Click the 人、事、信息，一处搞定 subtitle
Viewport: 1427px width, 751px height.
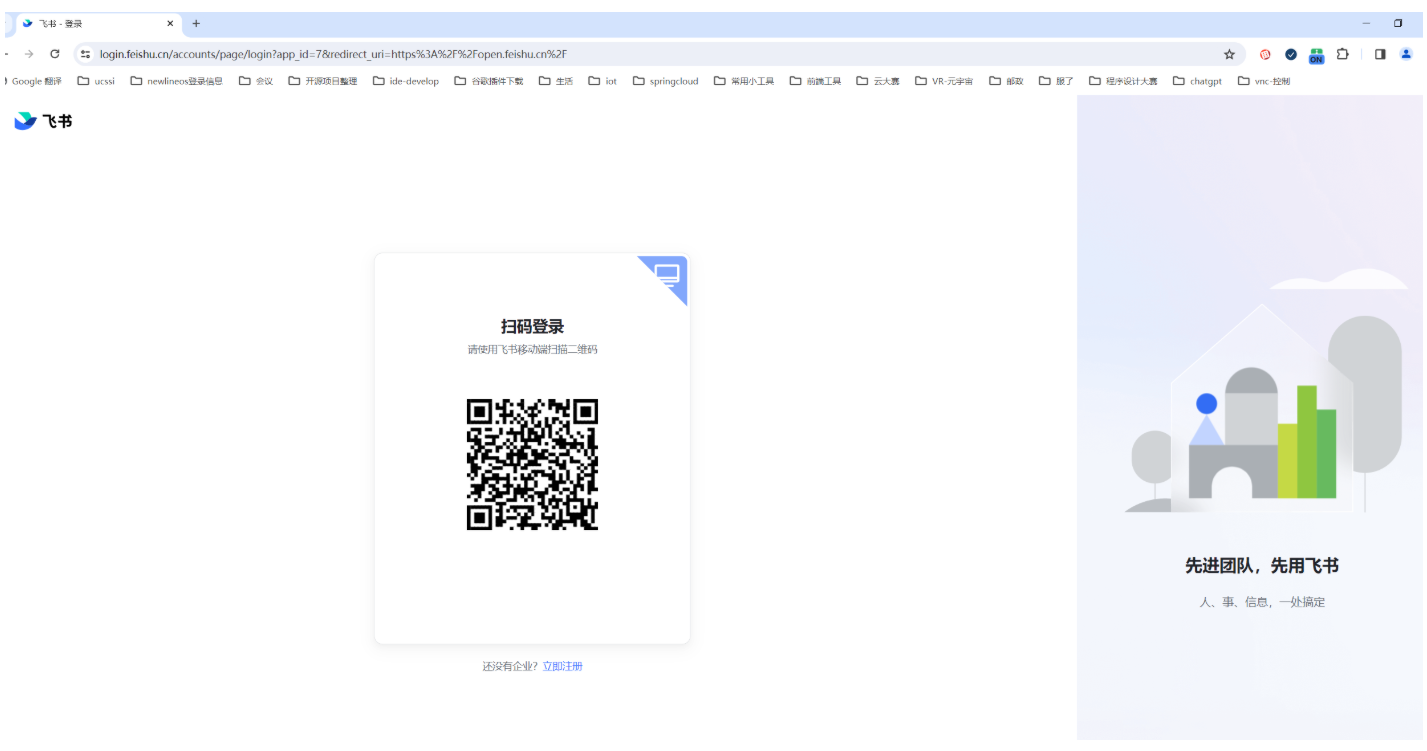pos(1262,602)
